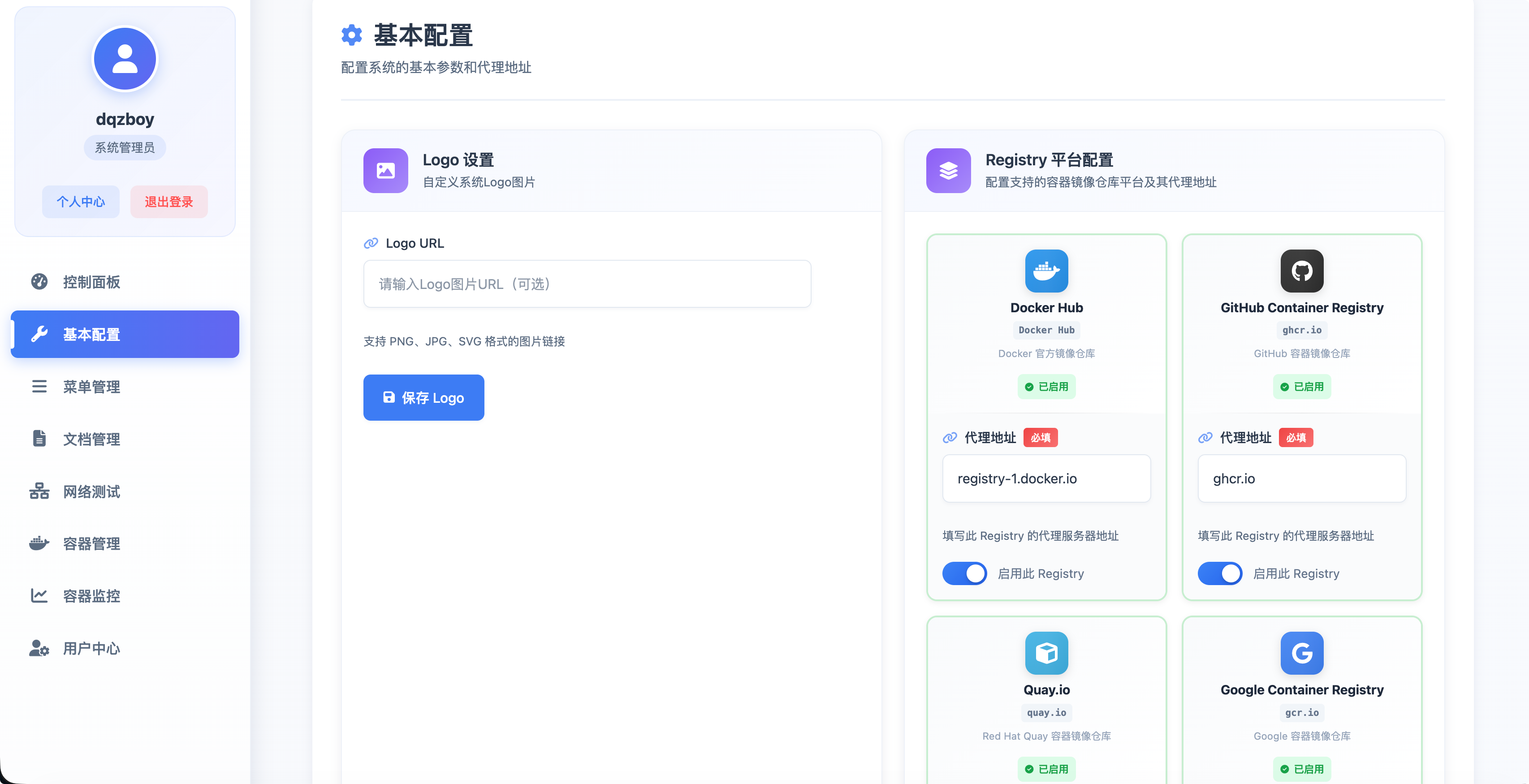Click the GitHub Container Registry icon

click(x=1301, y=271)
